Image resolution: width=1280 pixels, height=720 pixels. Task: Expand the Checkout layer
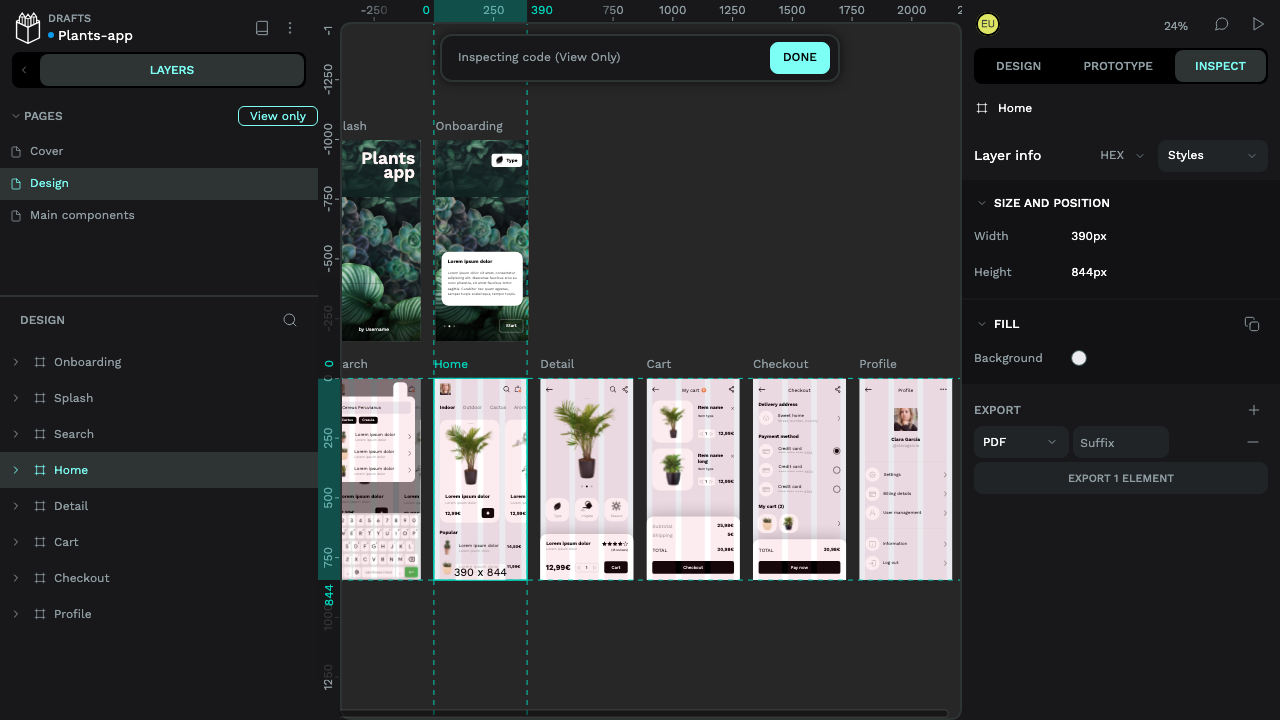pos(16,578)
